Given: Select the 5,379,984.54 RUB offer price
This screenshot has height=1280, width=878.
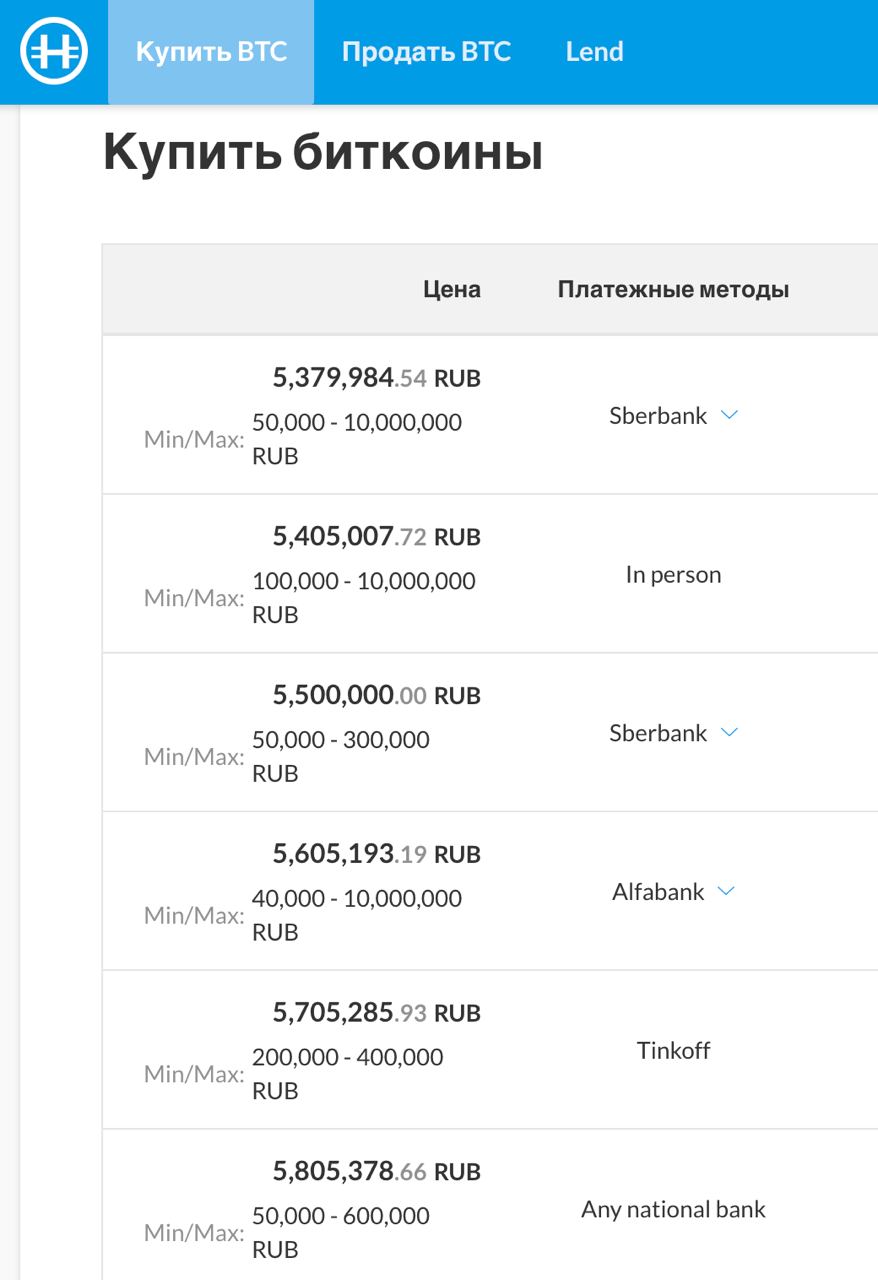Looking at the screenshot, I should 377,378.
